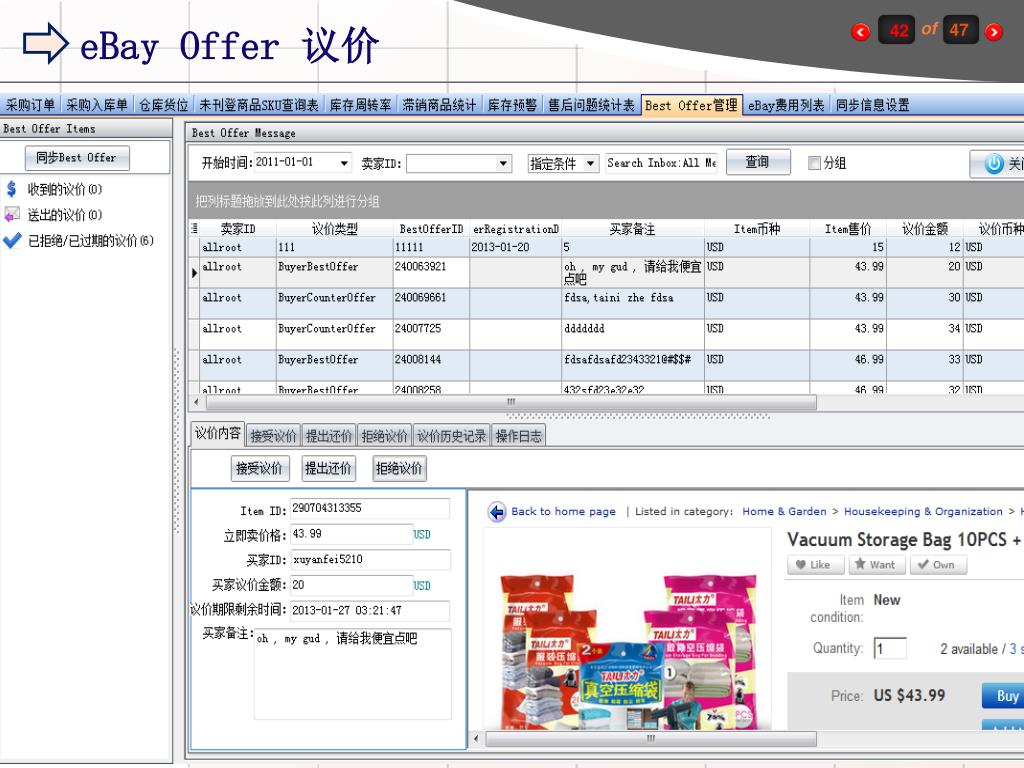
Task: Click the 查询 search button
Action: (x=758, y=163)
